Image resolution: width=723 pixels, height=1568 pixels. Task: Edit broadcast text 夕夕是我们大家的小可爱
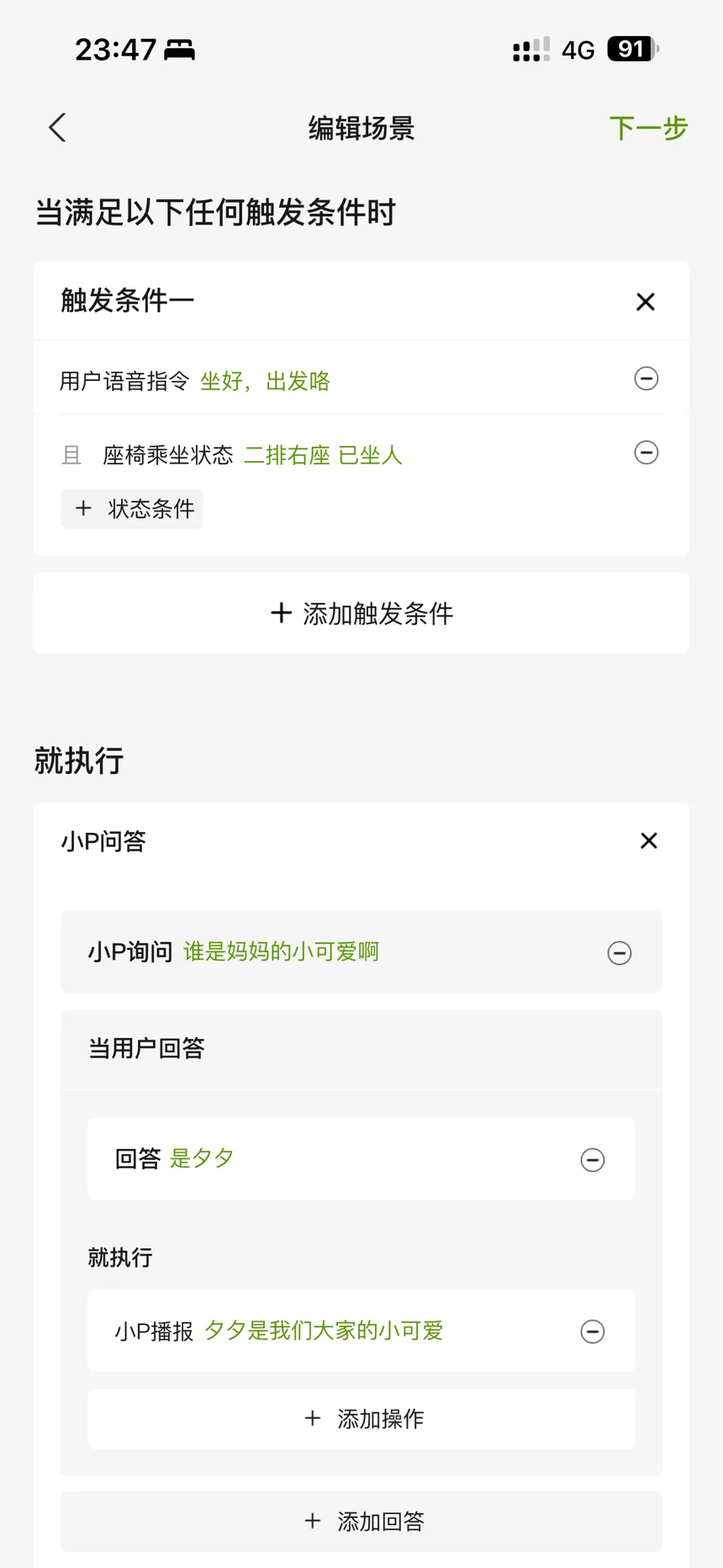(x=324, y=1331)
